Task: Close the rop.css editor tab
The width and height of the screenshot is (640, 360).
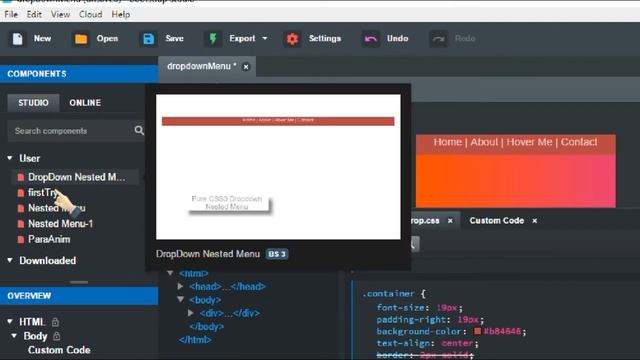Action: (x=450, y=221)
